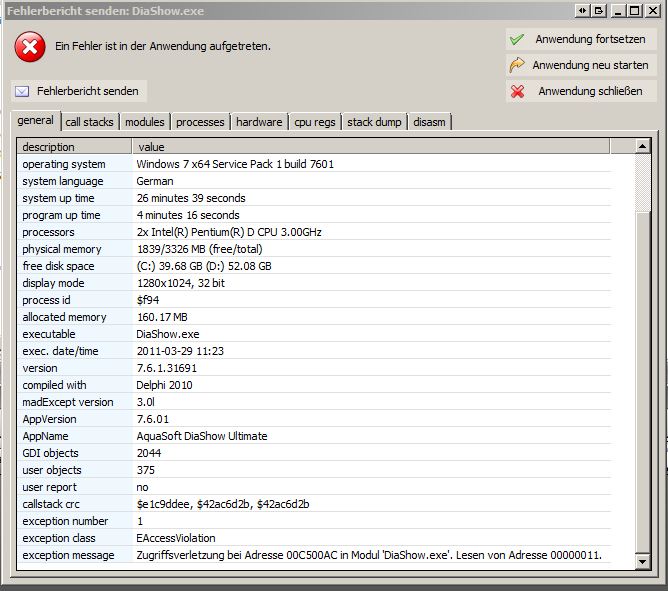This screenshot has height=591, width=668.
Task: Click the red error circle icon
Action: coord(30,46)
